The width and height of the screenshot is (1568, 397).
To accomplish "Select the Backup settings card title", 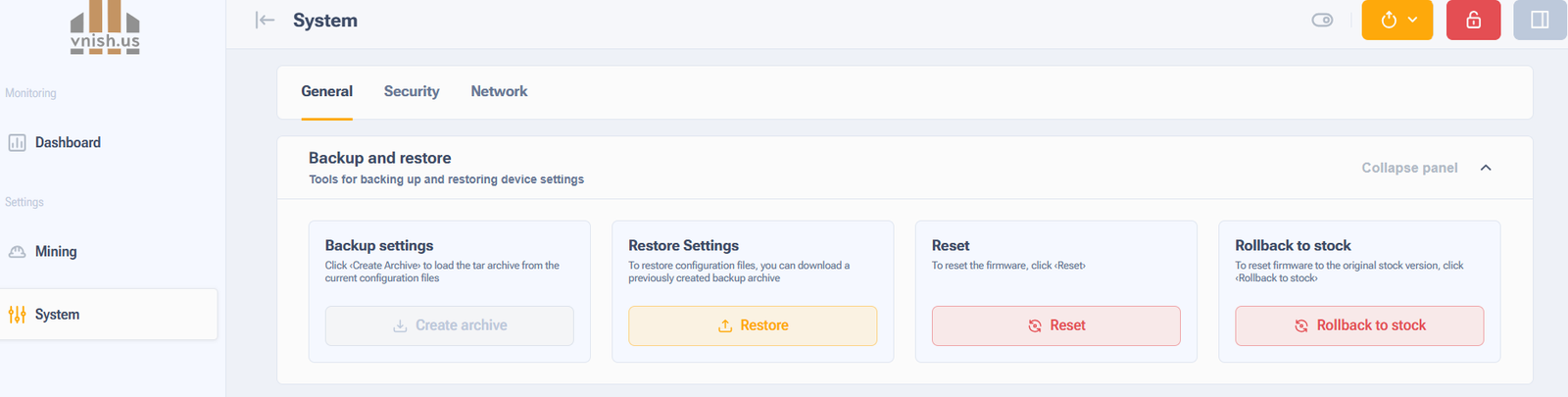I will click(x=379, y=245).
